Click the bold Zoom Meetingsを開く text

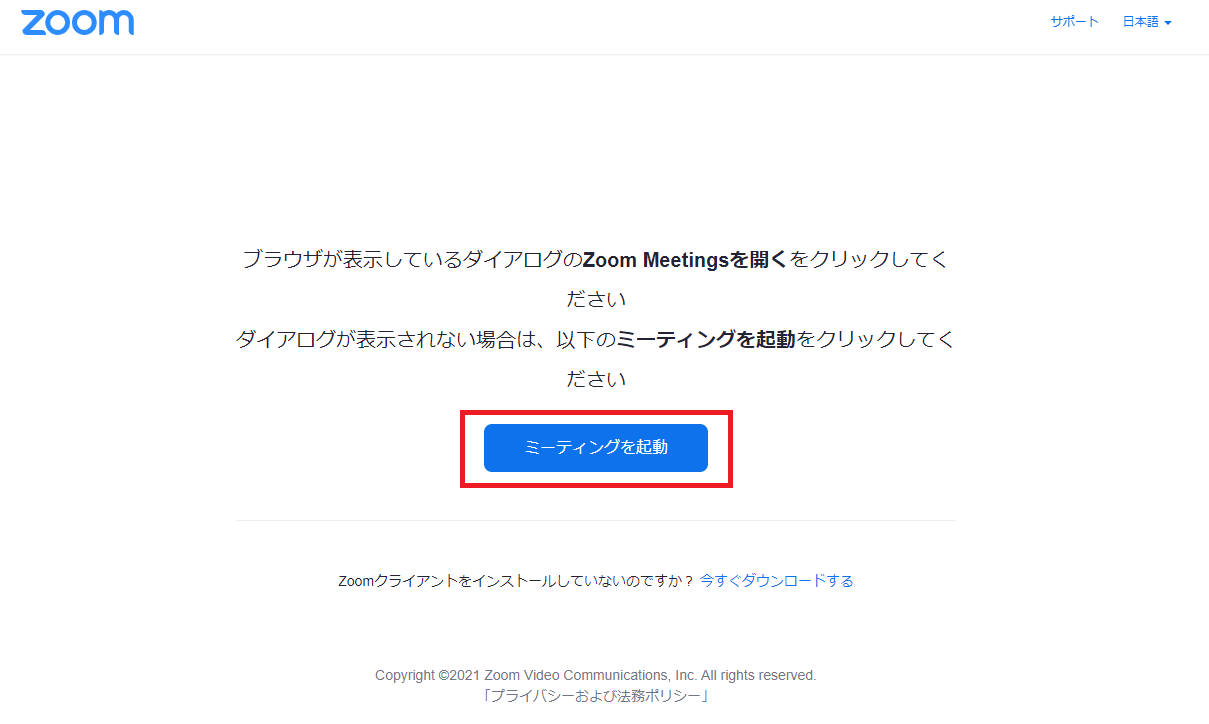pos(686,260)
